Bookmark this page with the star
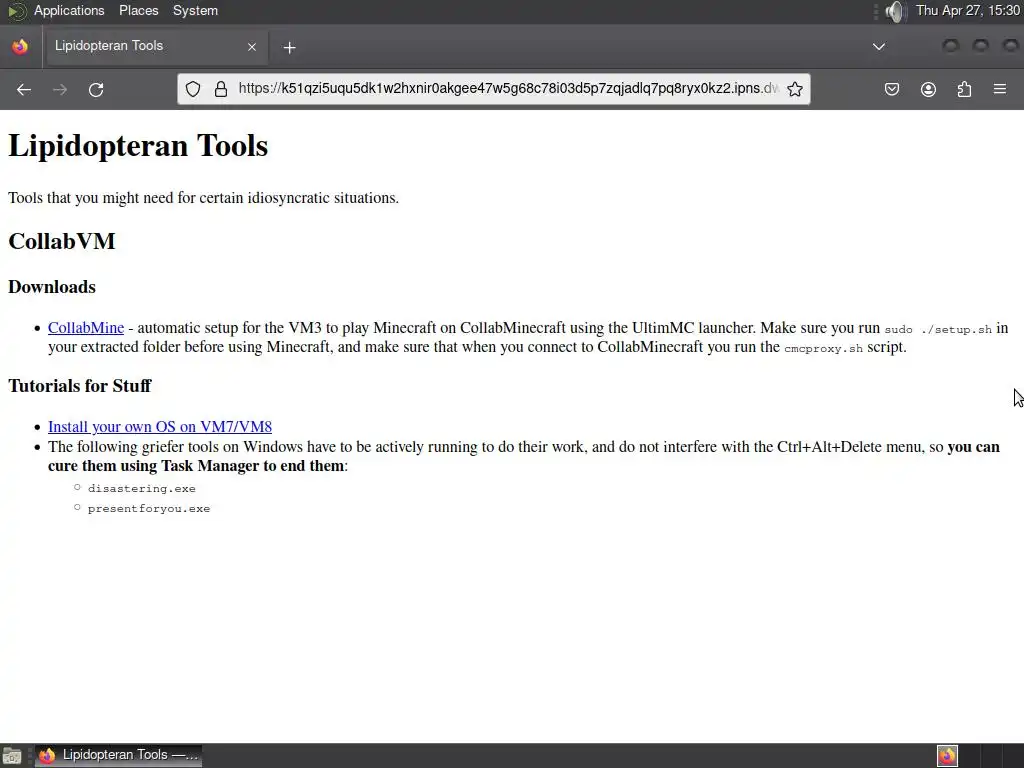This screenshot has height=768, width=1024. click(795, 89)
